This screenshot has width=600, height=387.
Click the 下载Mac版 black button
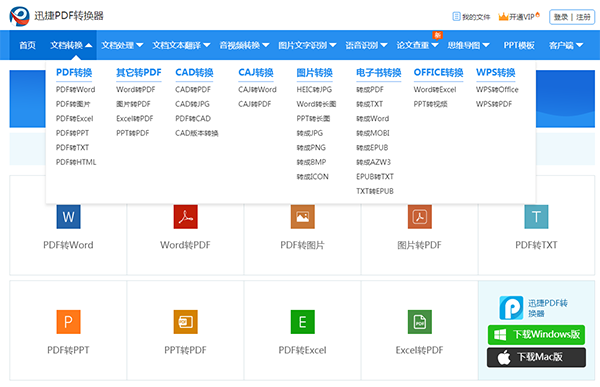[x=536, y=358]
